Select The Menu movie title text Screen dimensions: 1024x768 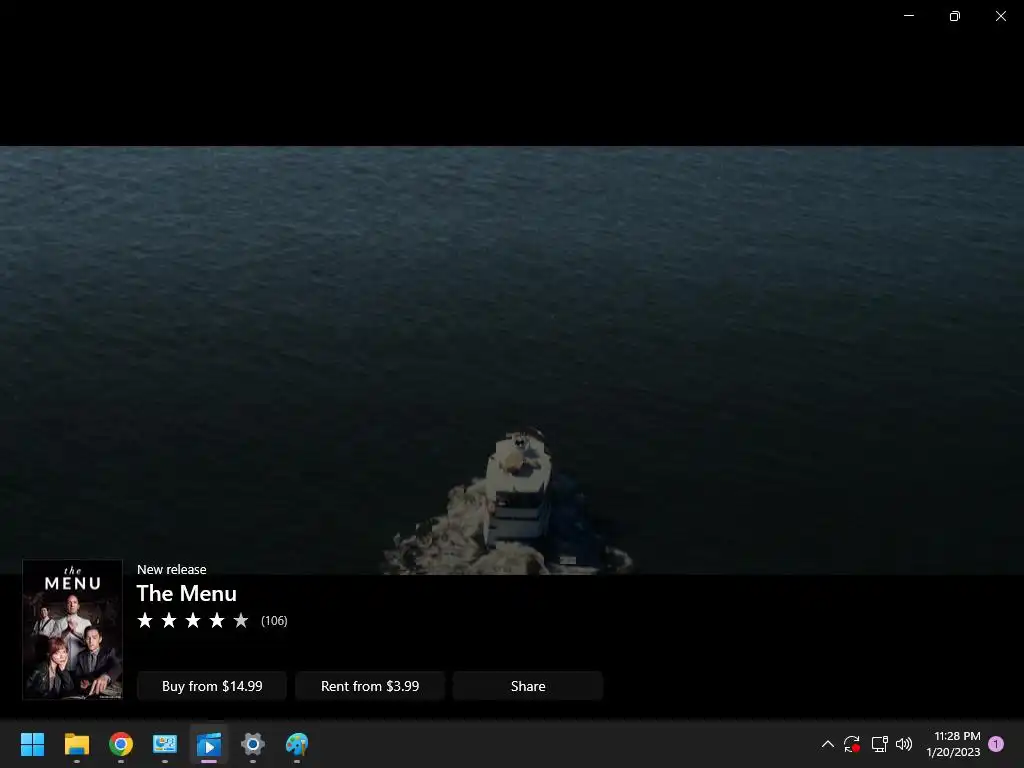pos(187,593)
